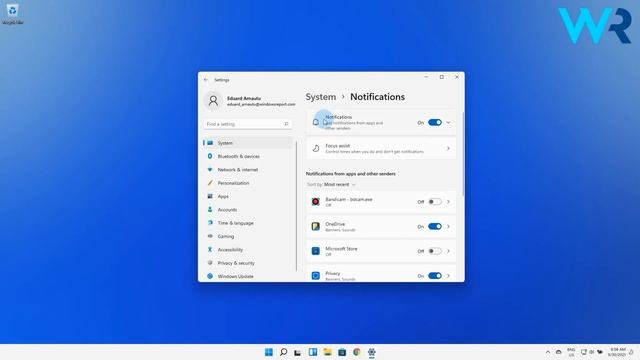The height and width of the screenshot is (360, 640).
Task: Click the Personalization brush icon
Action: click(210, 183)
